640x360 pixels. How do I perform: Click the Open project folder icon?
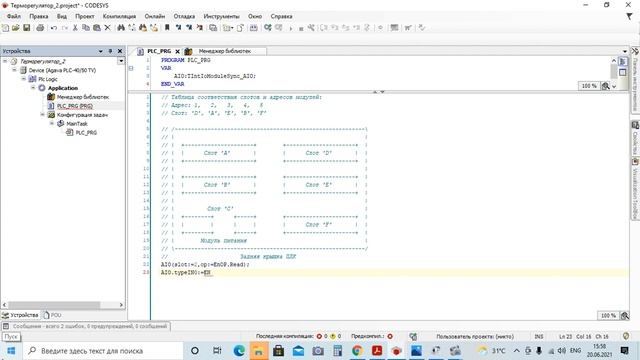point(16,28)
